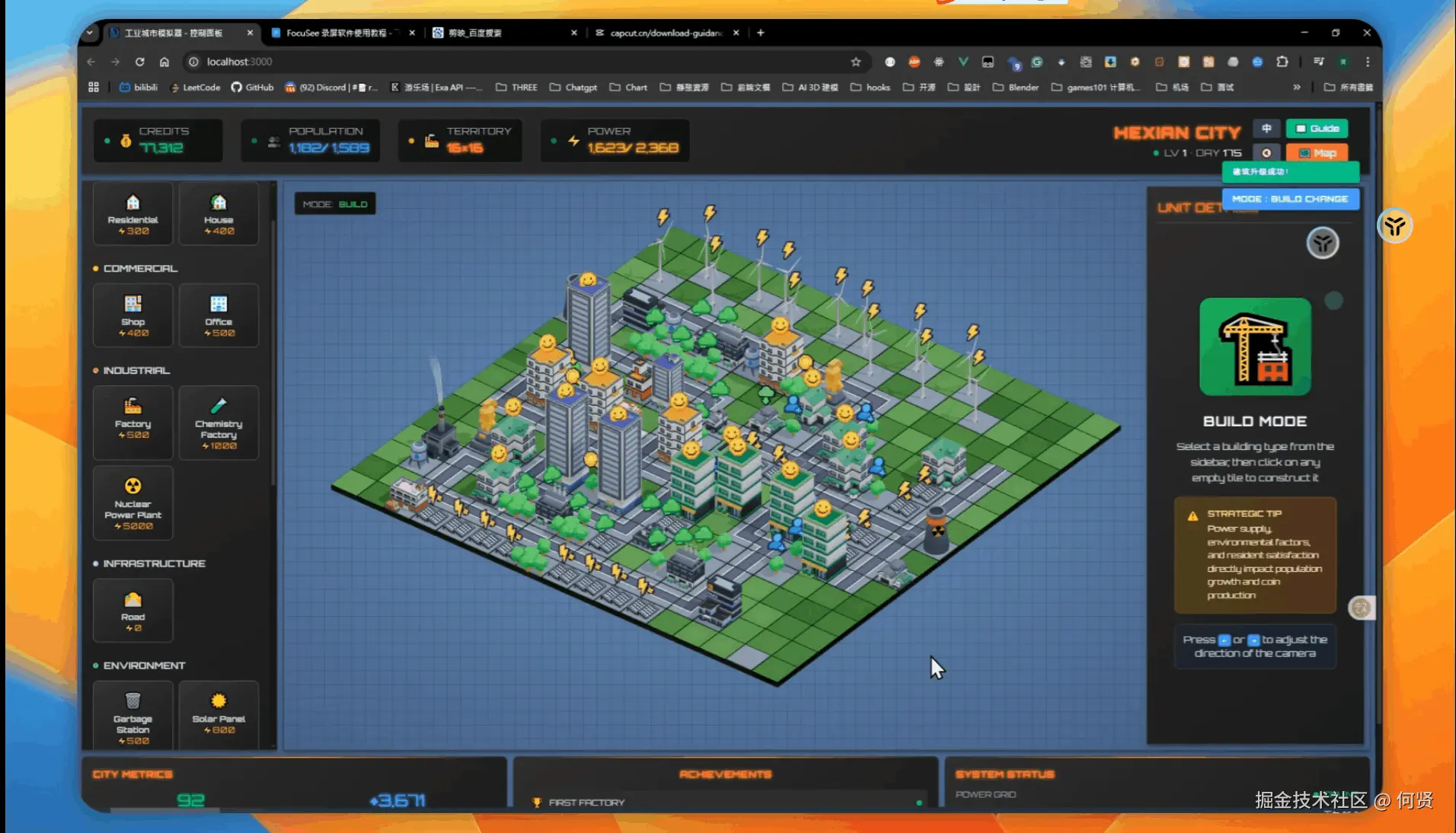Click the MODE : BUILD CHANGE notification
This screenshot has height=833, width=1456.
1291,199
